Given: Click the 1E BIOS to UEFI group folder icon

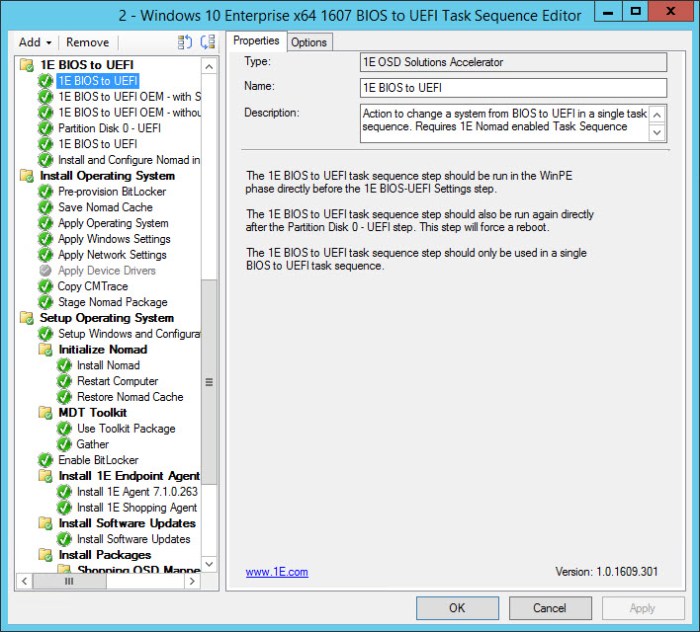Looking at the screenshot, I should click(27, 65).
